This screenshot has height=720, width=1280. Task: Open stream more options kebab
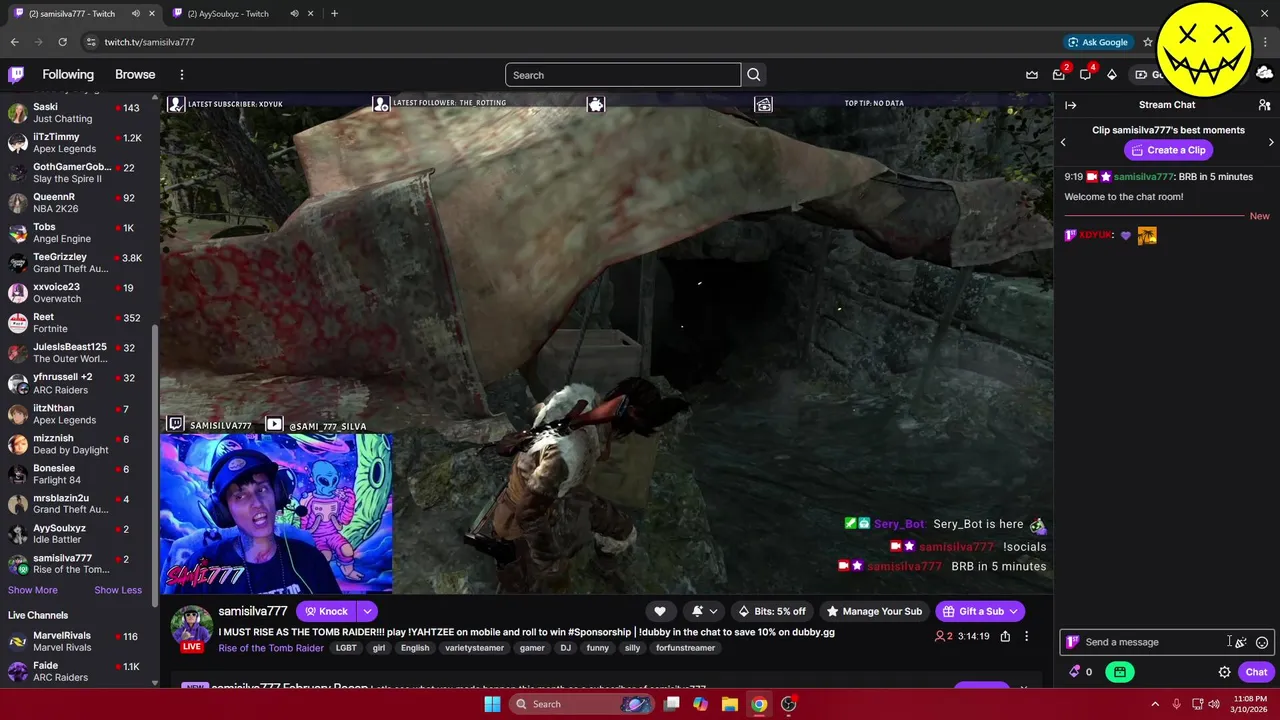pos(1026,636)
